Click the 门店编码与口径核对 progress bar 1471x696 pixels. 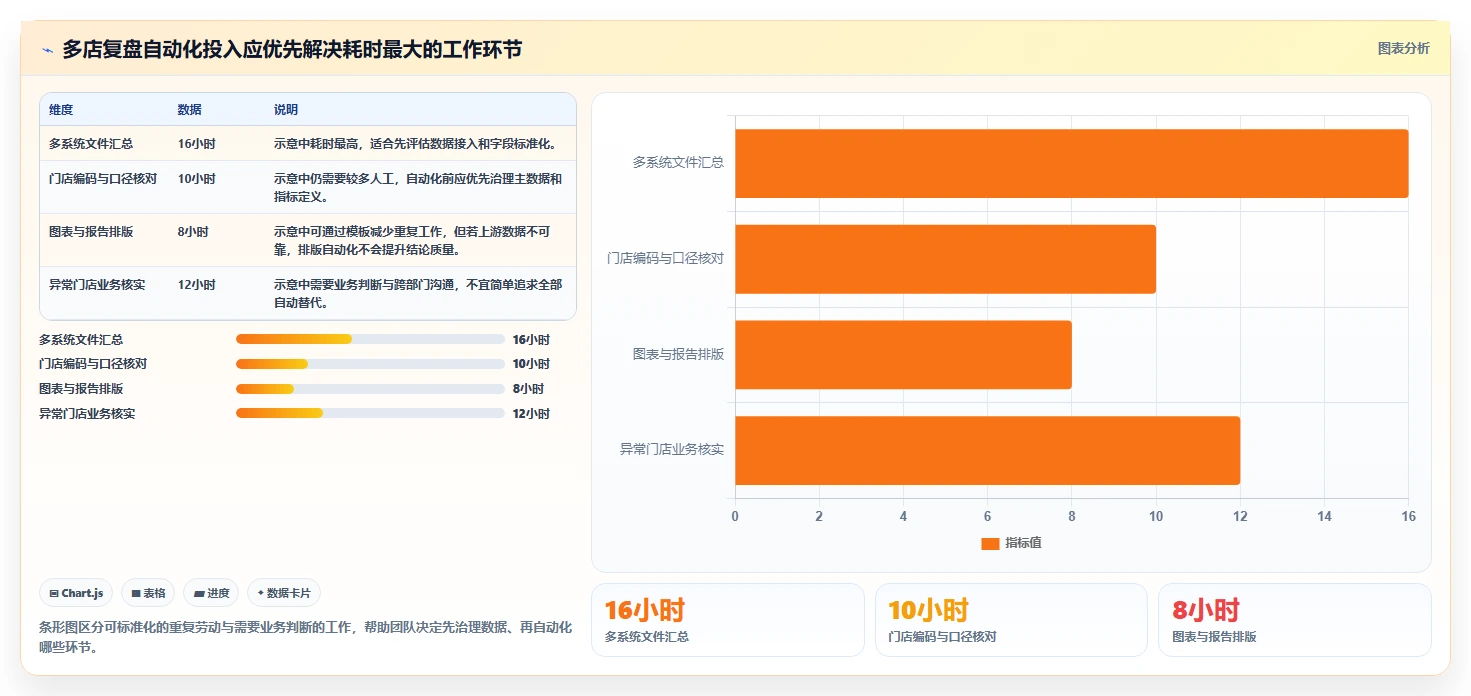pyautogui.click(x=370, y=364)
